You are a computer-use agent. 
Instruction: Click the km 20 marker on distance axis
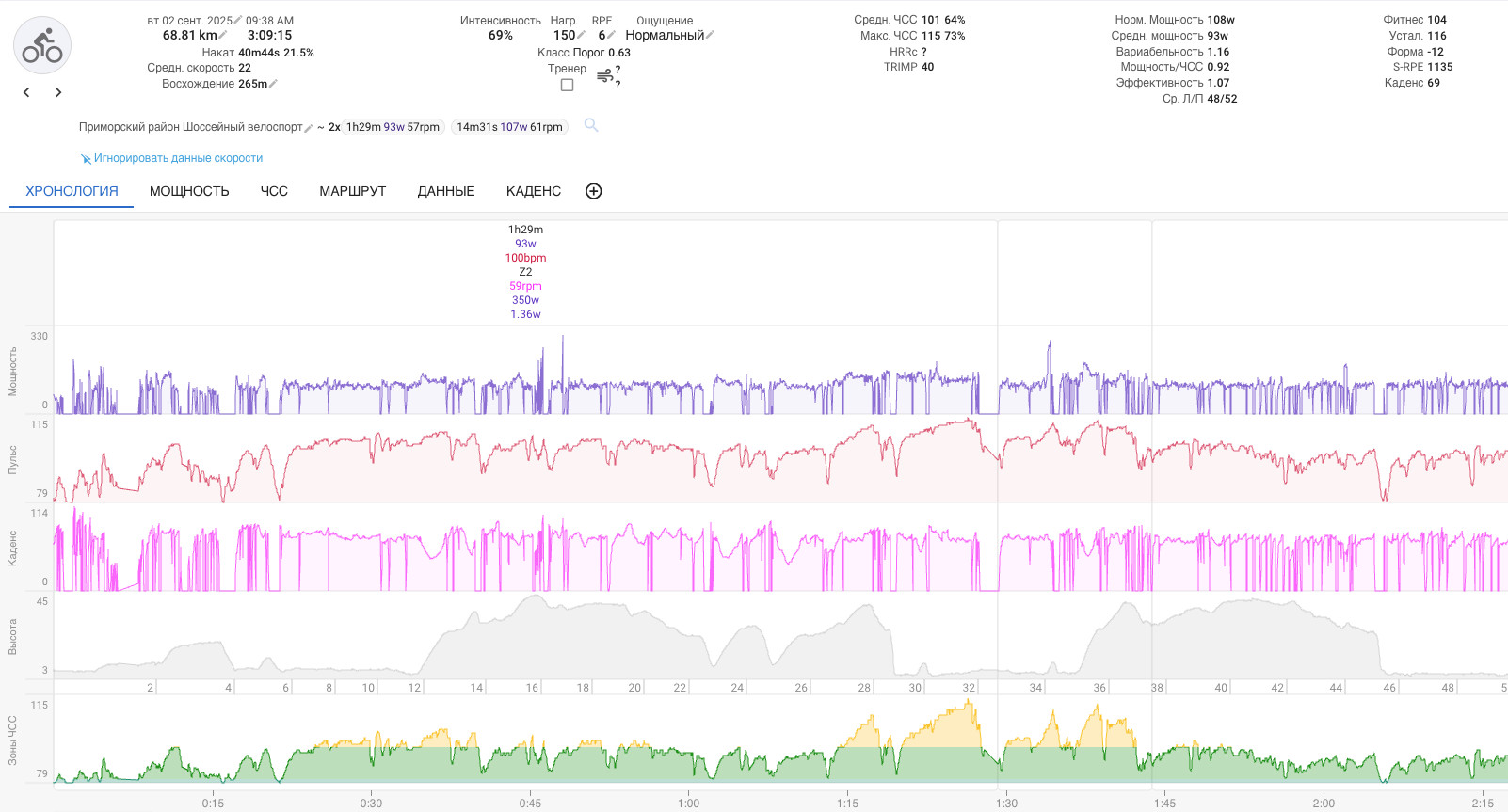point(634,688)
